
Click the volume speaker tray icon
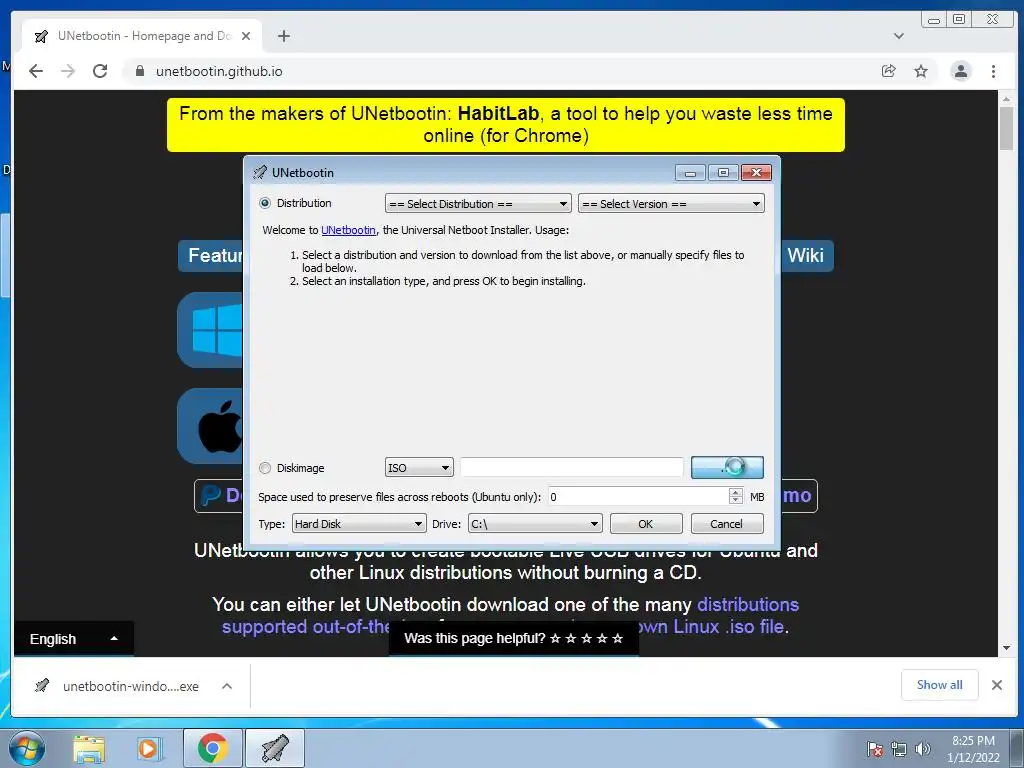923,749
